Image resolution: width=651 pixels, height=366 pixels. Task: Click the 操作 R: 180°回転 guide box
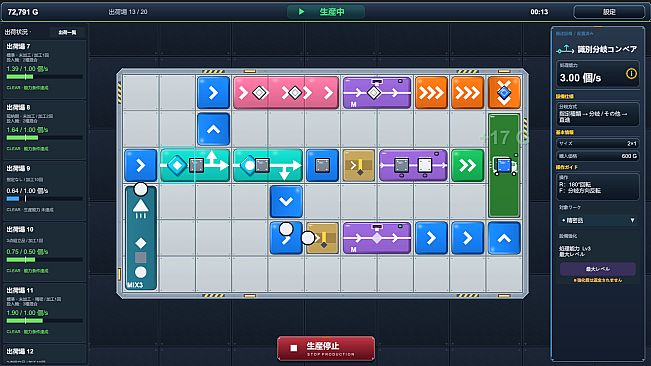click(x=597, y=187)
